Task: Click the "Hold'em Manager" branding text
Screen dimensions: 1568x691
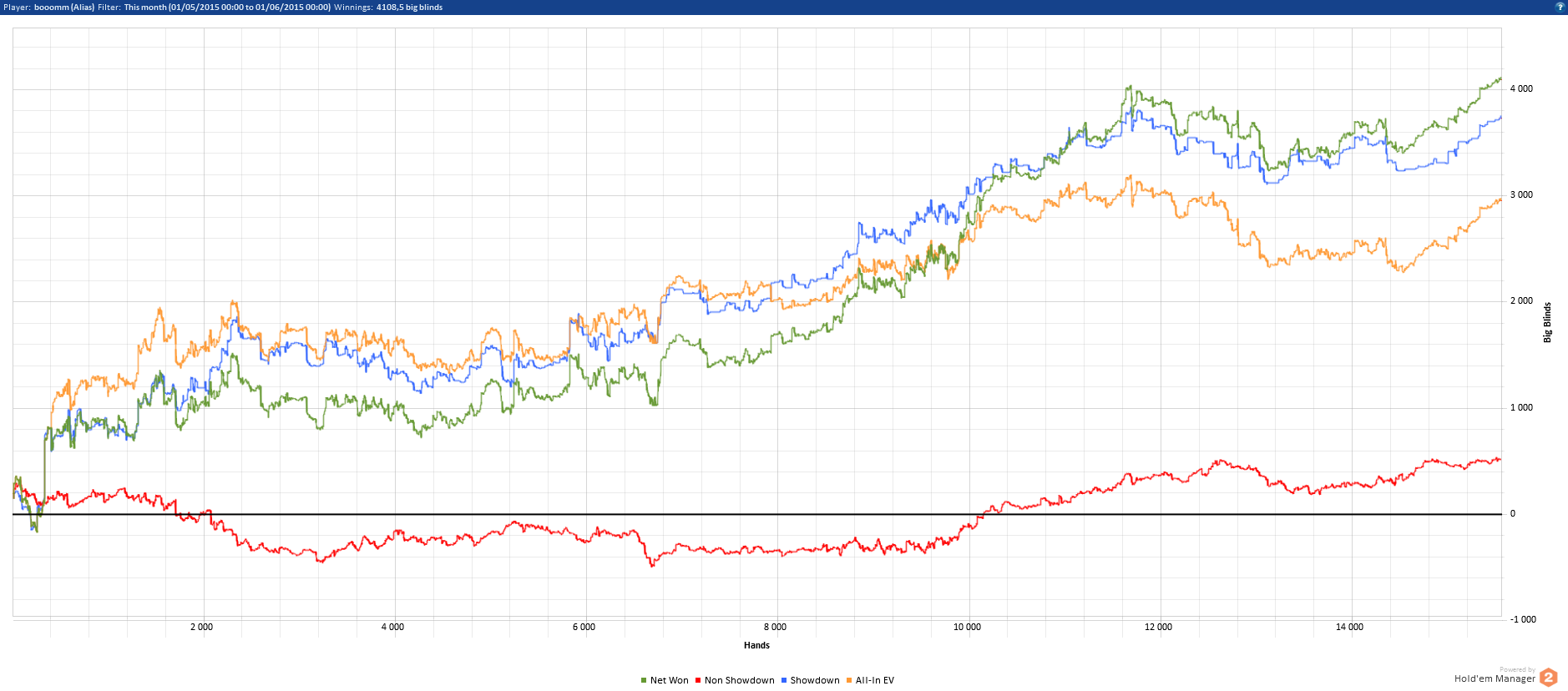Action: [1495, 679]
